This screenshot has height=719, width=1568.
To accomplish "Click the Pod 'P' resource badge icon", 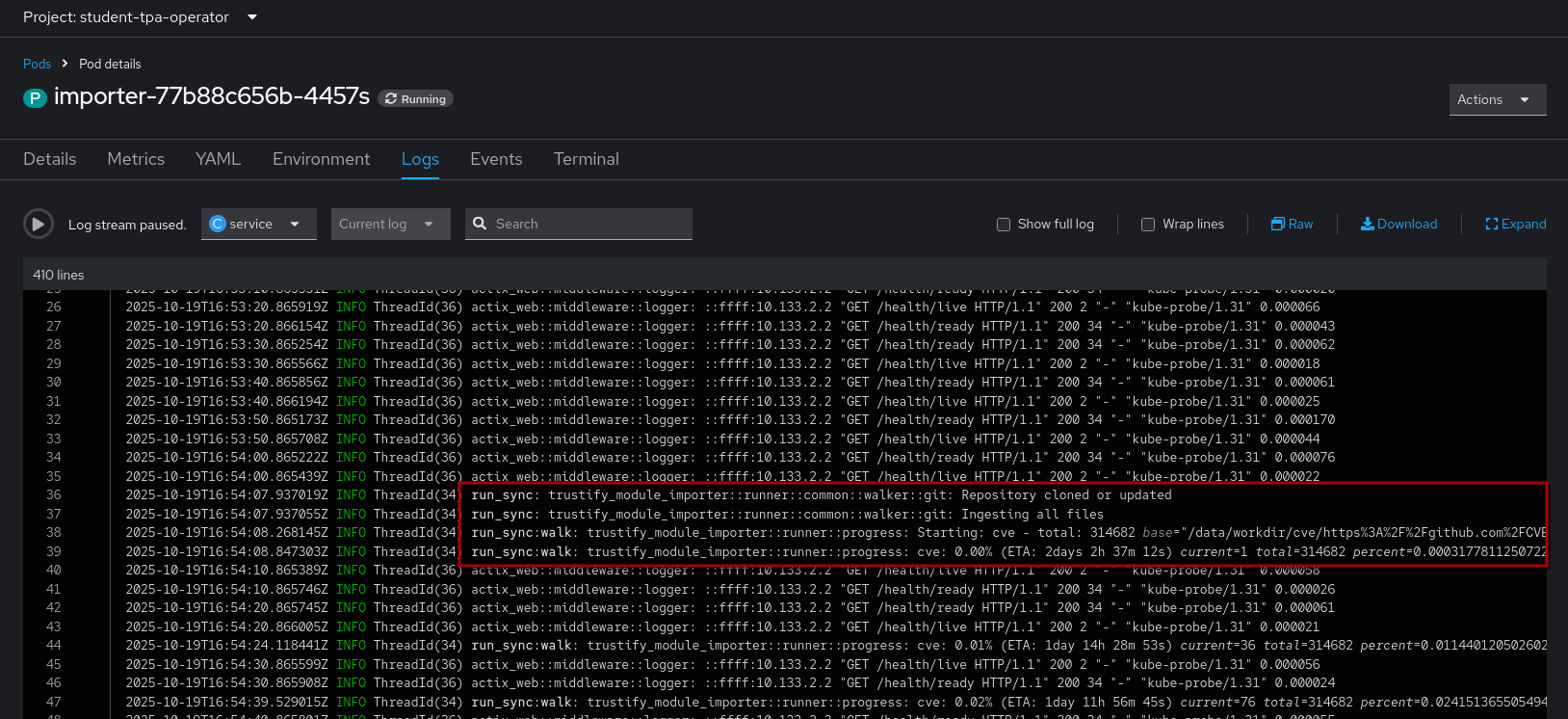I will point(35,97).
